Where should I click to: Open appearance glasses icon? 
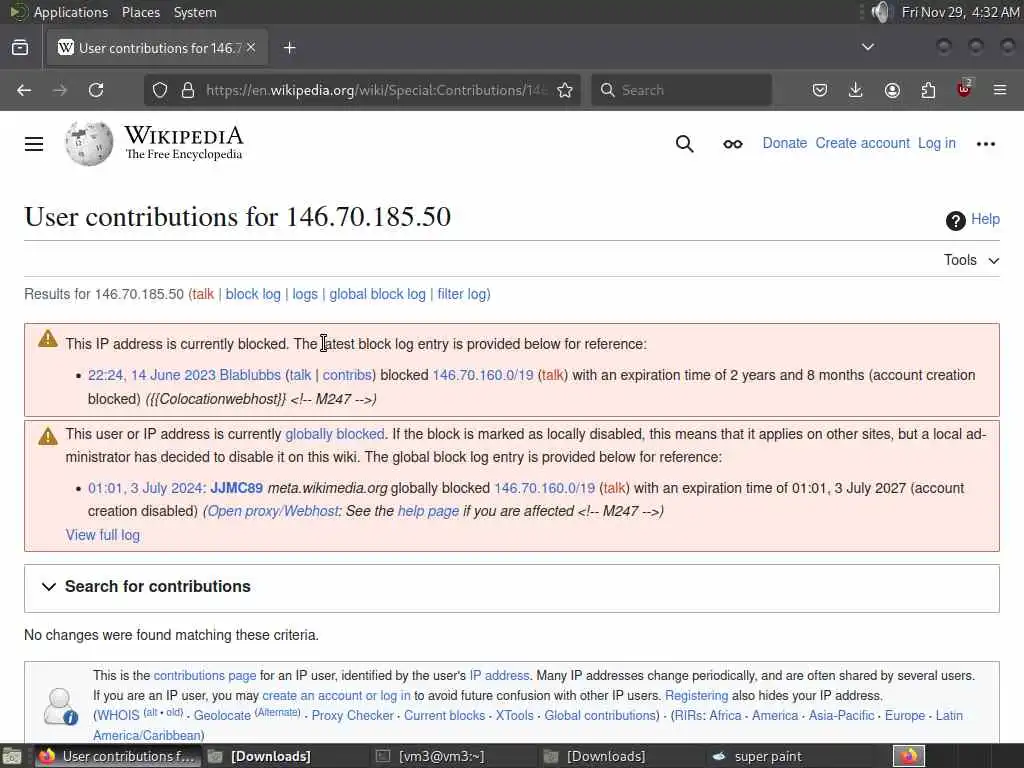pos(733,144)
